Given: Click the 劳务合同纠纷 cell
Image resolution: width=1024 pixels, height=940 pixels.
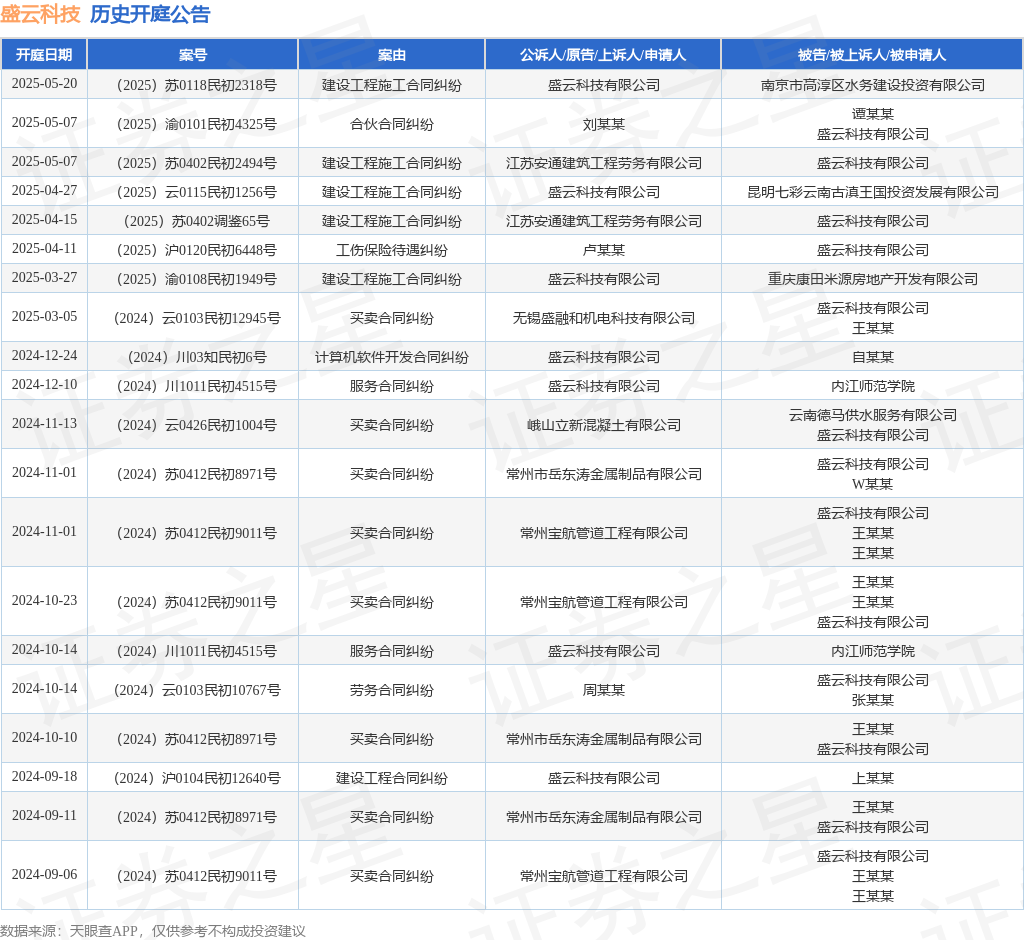Looking at the screenshot, I should click(391, 690).
